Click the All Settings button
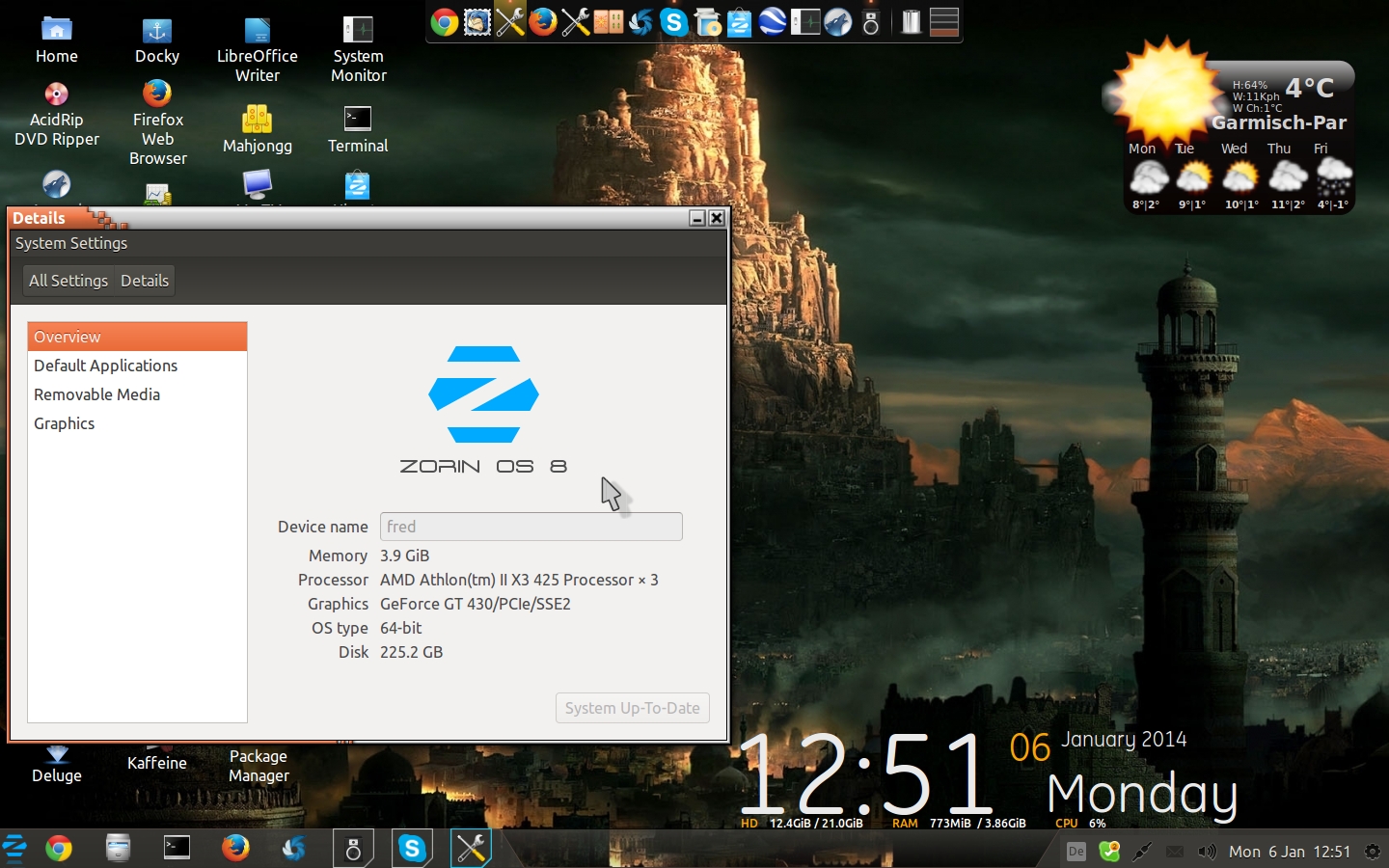The width and height of the screenshot is (1389, 868). click(68, 281)
